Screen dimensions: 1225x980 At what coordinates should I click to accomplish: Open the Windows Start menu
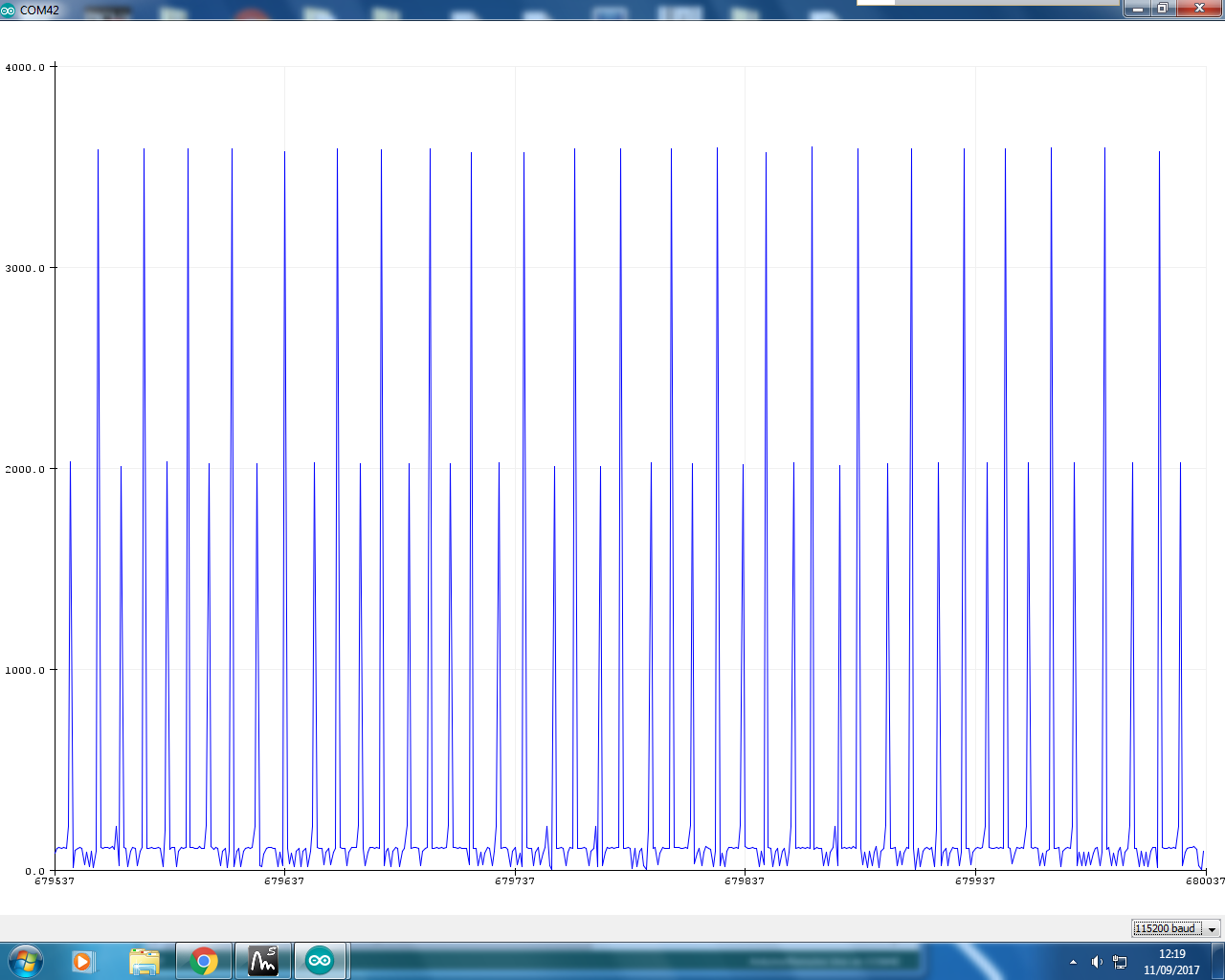[x=24, y=961]
